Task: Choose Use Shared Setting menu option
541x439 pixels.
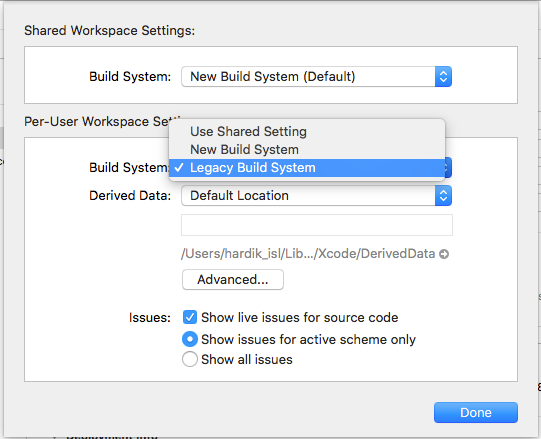Action: tap(307, 131)
